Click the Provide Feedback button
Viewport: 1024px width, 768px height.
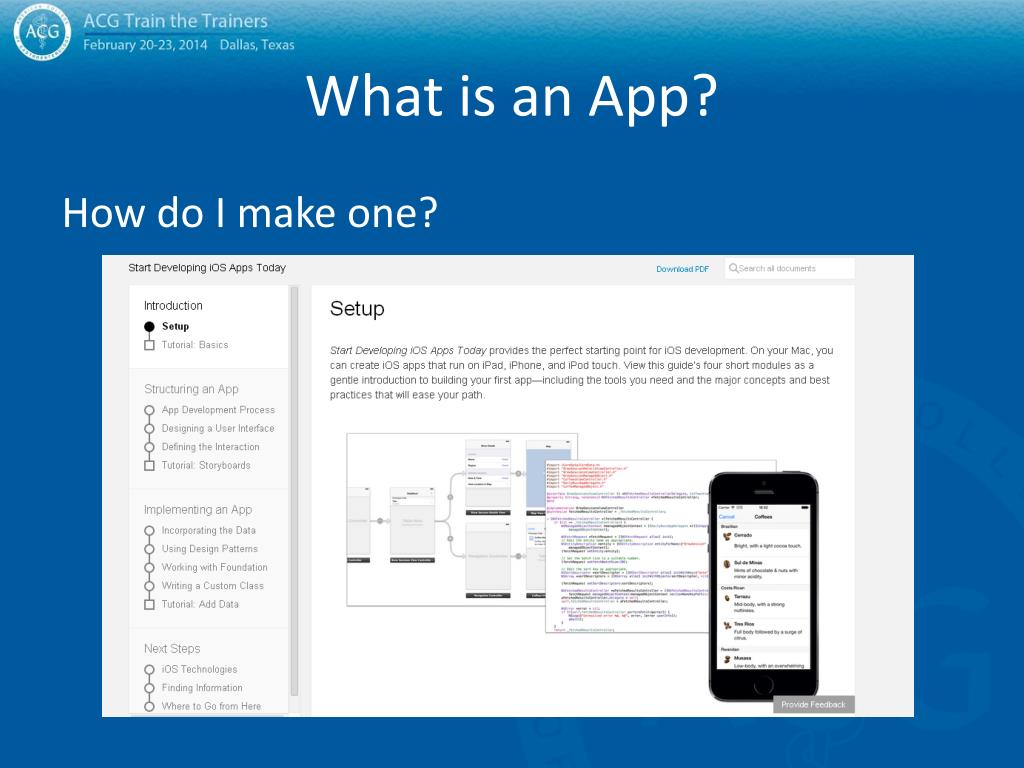coord(814,705)
